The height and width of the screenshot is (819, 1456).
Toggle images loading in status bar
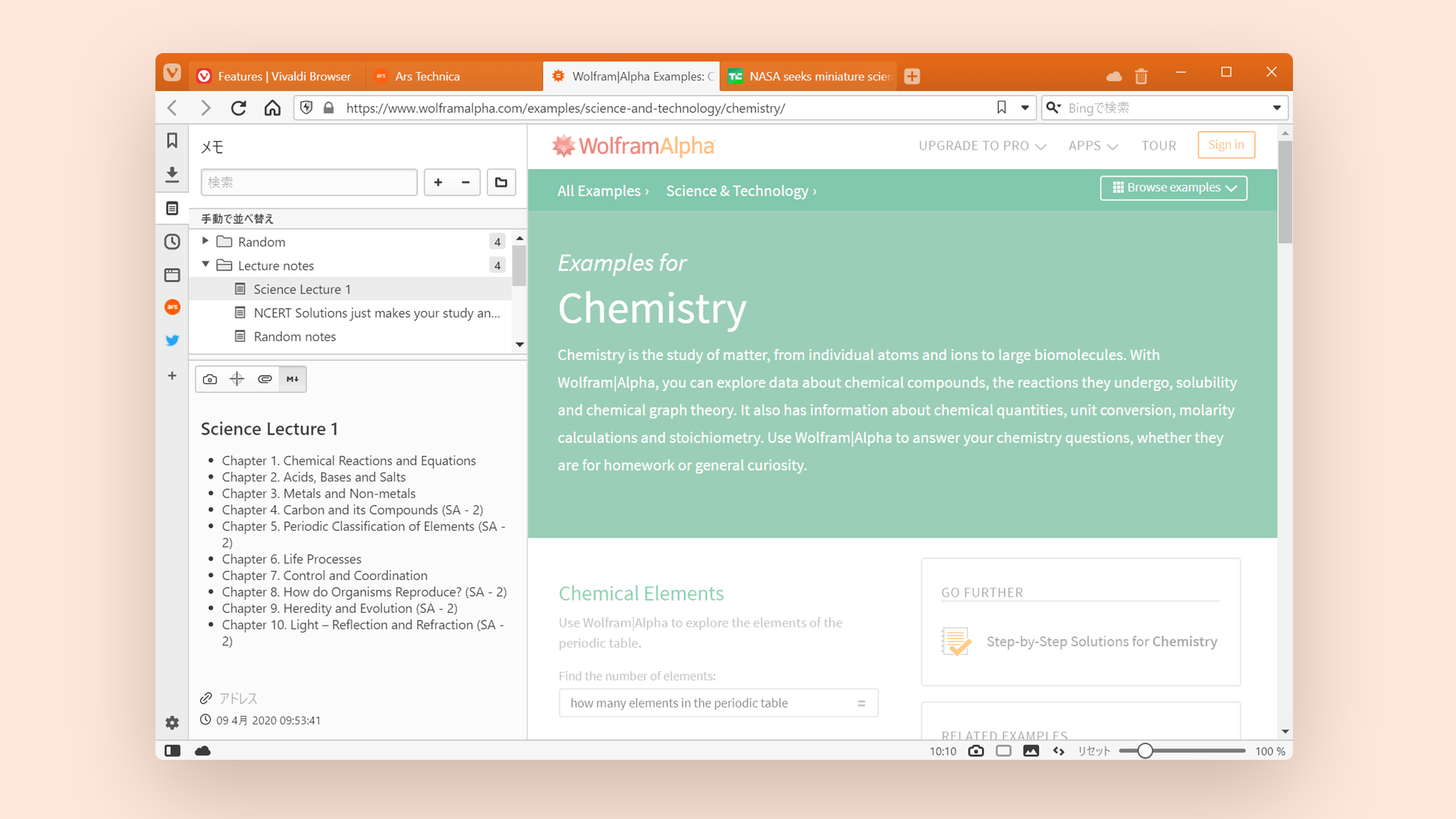point(1031,751)
